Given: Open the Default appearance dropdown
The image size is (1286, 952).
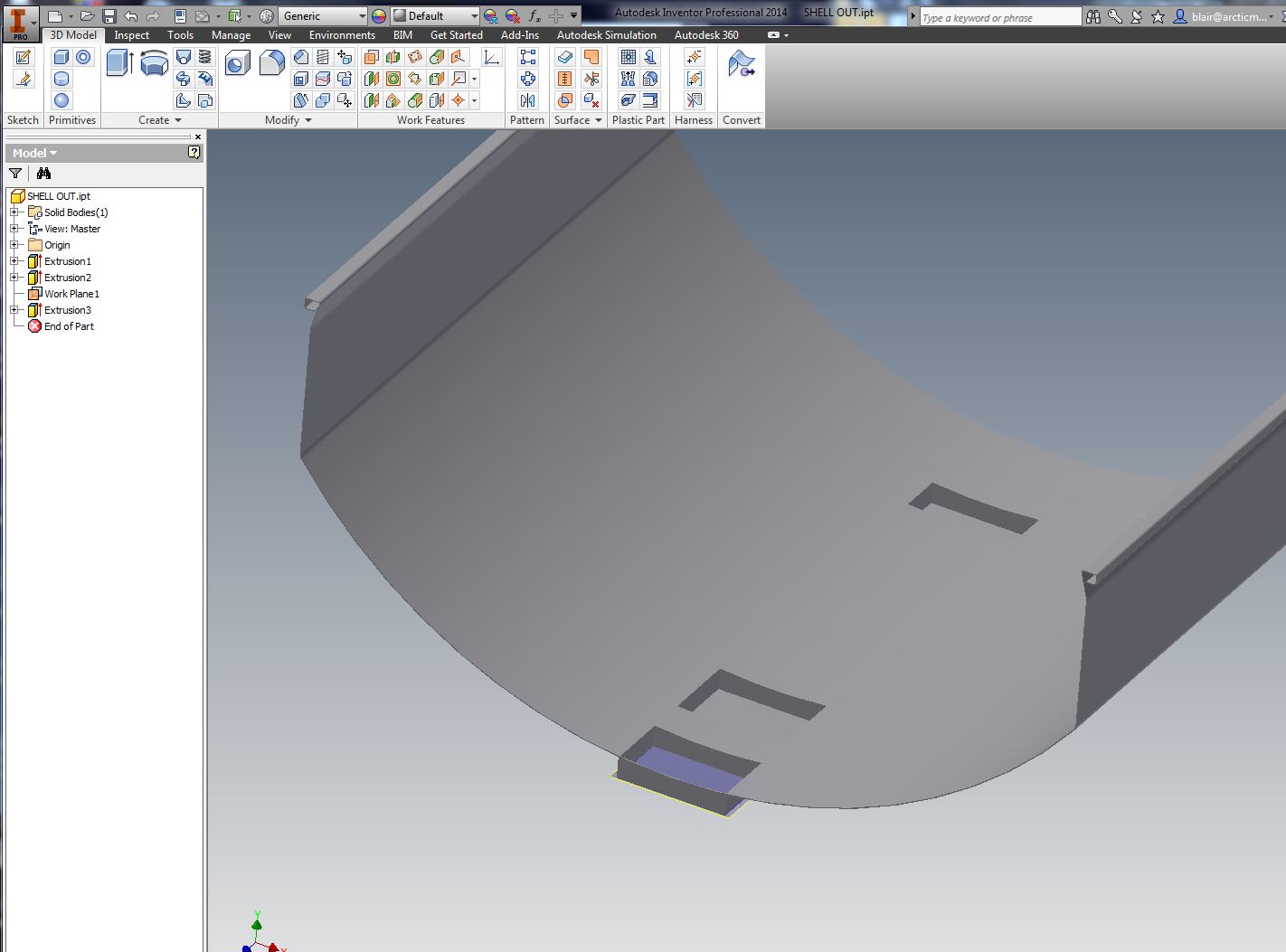Looking at the screenshot, I should [x=474, y=16].
